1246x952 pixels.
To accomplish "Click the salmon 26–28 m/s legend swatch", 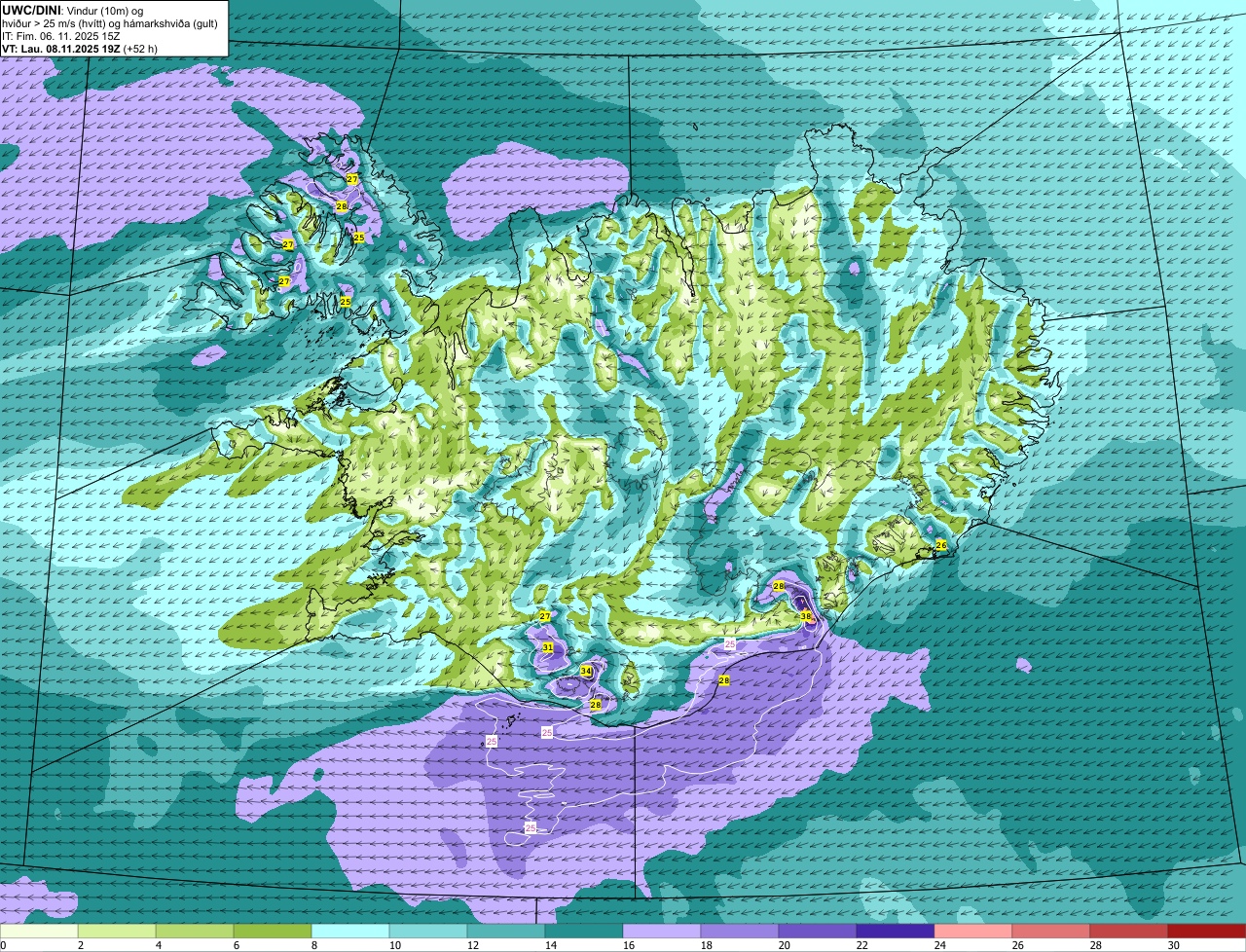I will pyautogui.click(x=1051, y=932).
